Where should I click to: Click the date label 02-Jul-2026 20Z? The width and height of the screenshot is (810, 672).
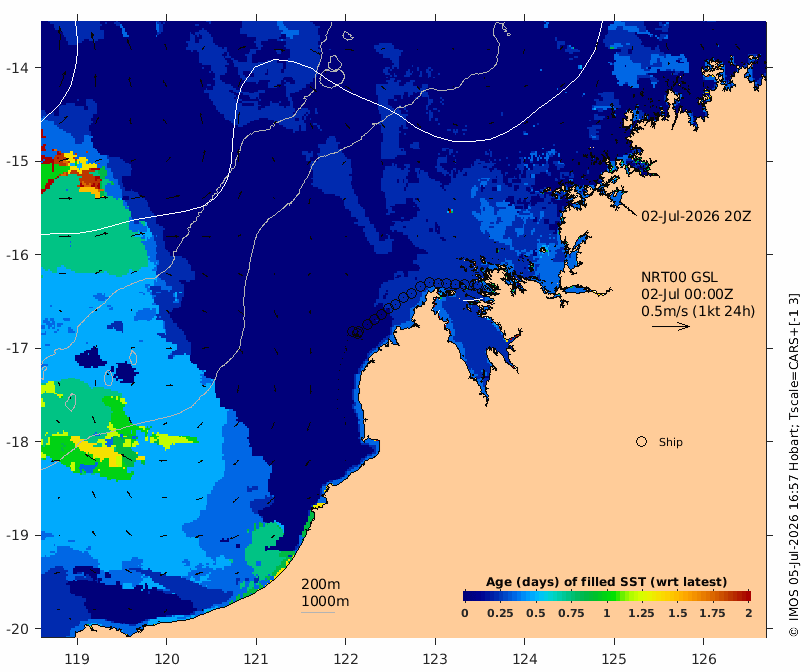click(696, 216)
